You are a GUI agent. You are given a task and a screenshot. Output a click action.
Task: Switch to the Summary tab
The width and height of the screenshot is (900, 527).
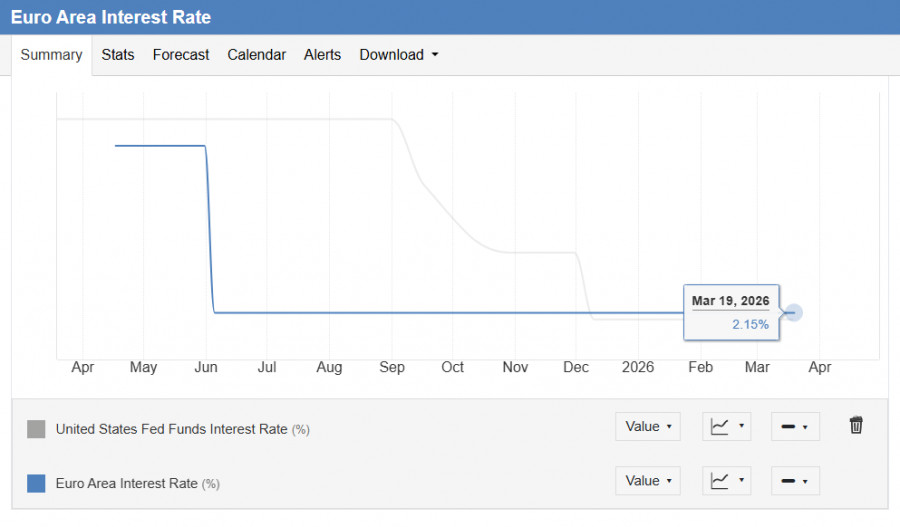coord(51,55)
